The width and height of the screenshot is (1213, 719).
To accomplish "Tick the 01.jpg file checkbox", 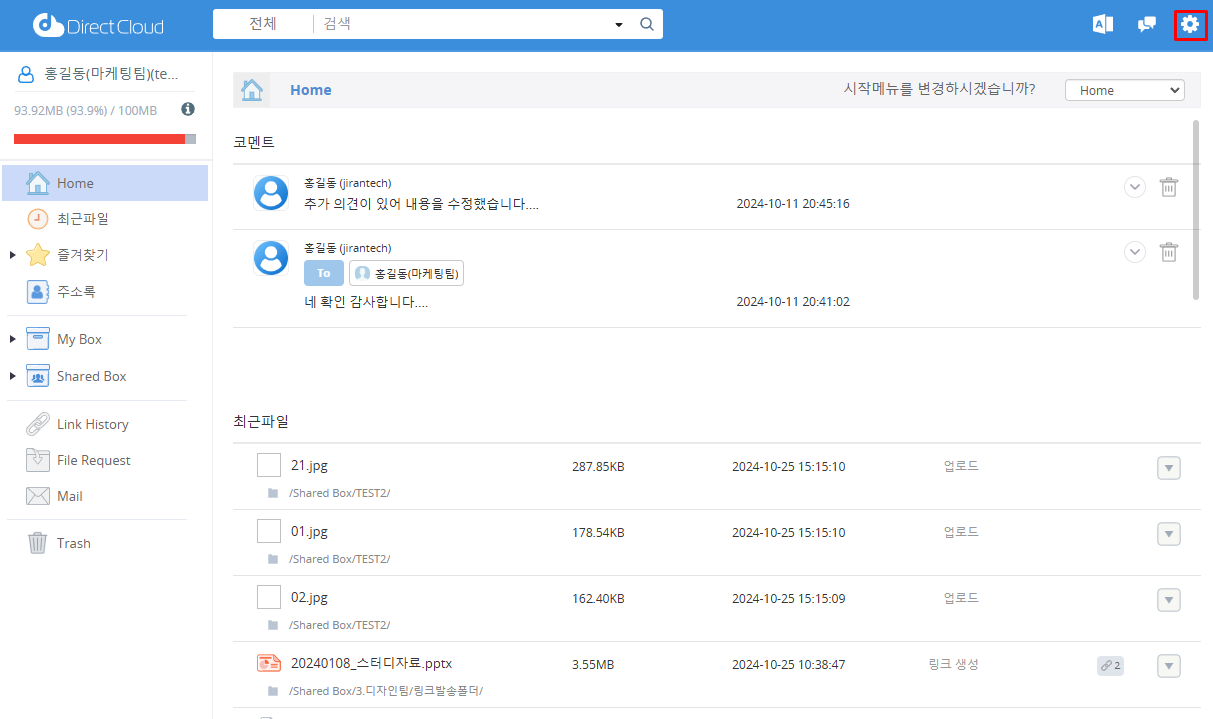I will point(269,531).
